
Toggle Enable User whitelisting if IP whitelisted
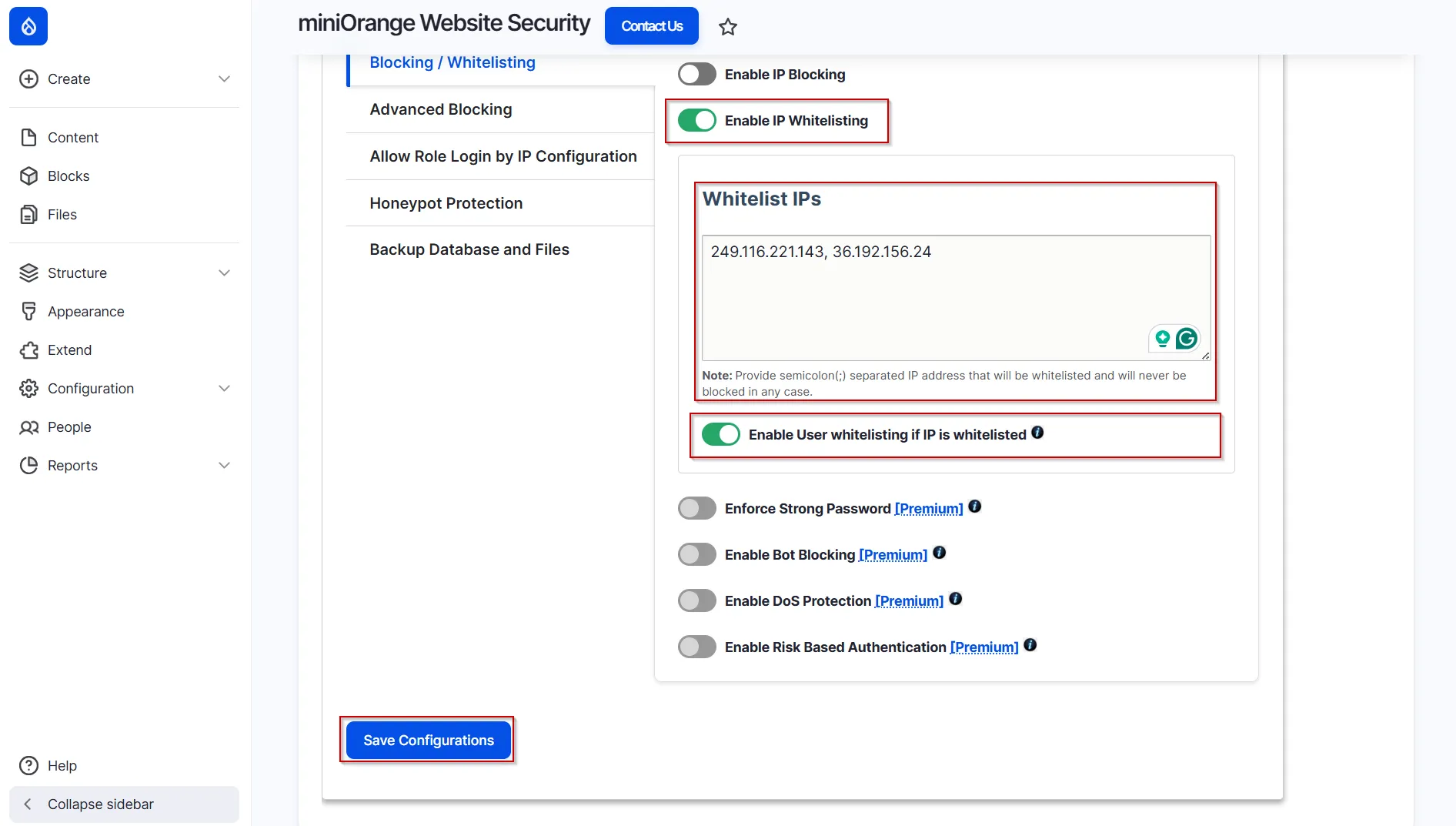pos(721,435)
